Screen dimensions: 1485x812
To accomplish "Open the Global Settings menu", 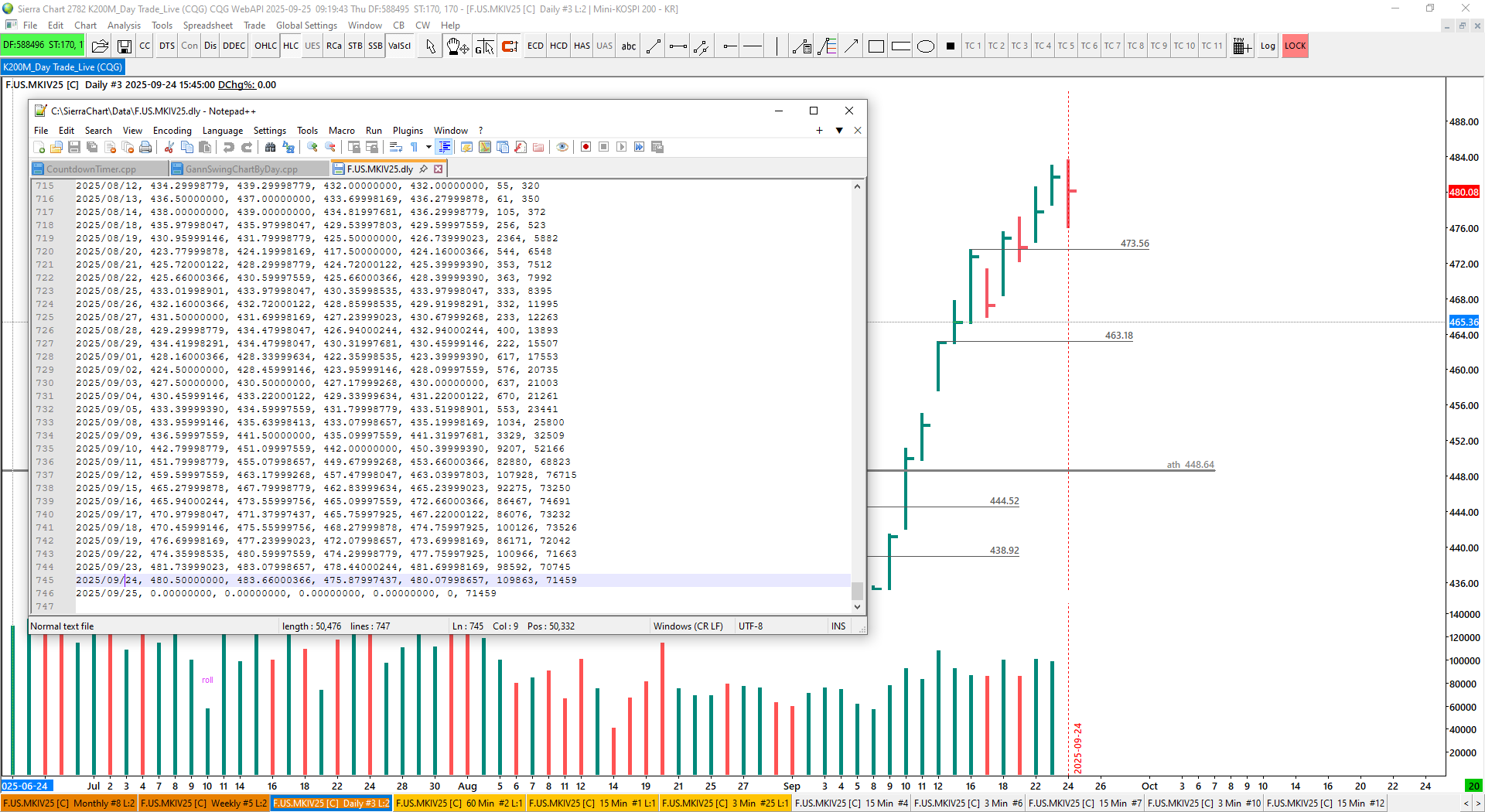I will [306, 26].
